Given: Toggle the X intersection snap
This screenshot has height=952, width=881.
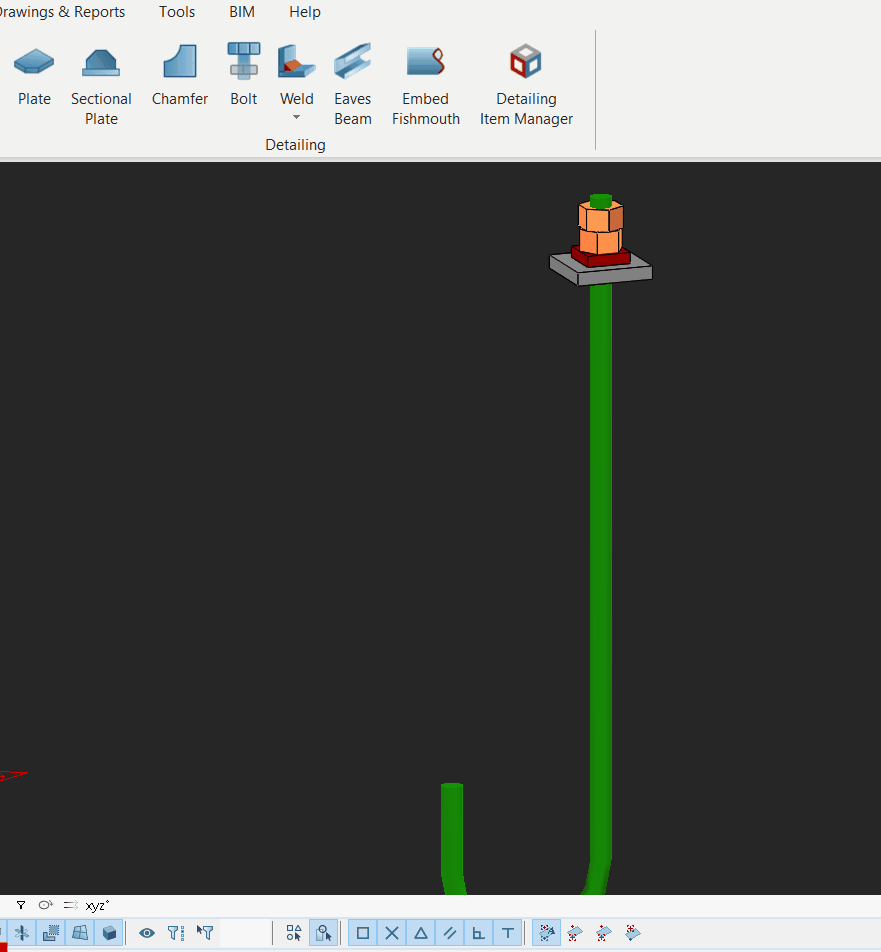Looking at the screenshot, I should click(x=392, y=933).
